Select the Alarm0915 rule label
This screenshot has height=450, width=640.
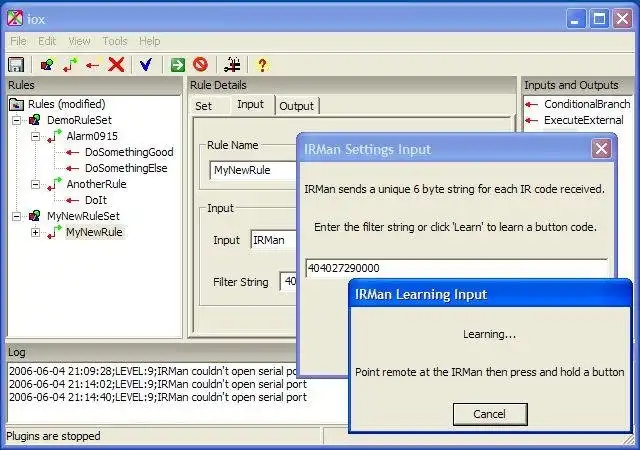tap(92, 136)
